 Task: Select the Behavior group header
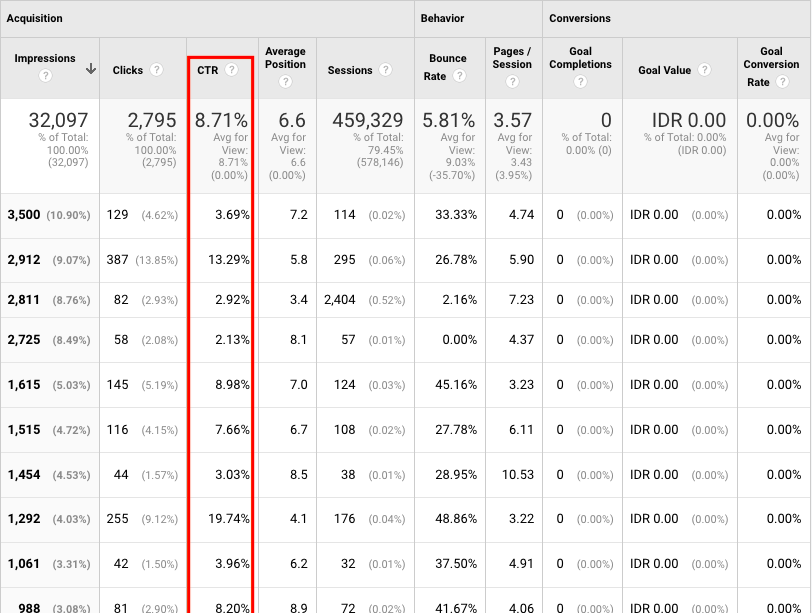point(442,19)
